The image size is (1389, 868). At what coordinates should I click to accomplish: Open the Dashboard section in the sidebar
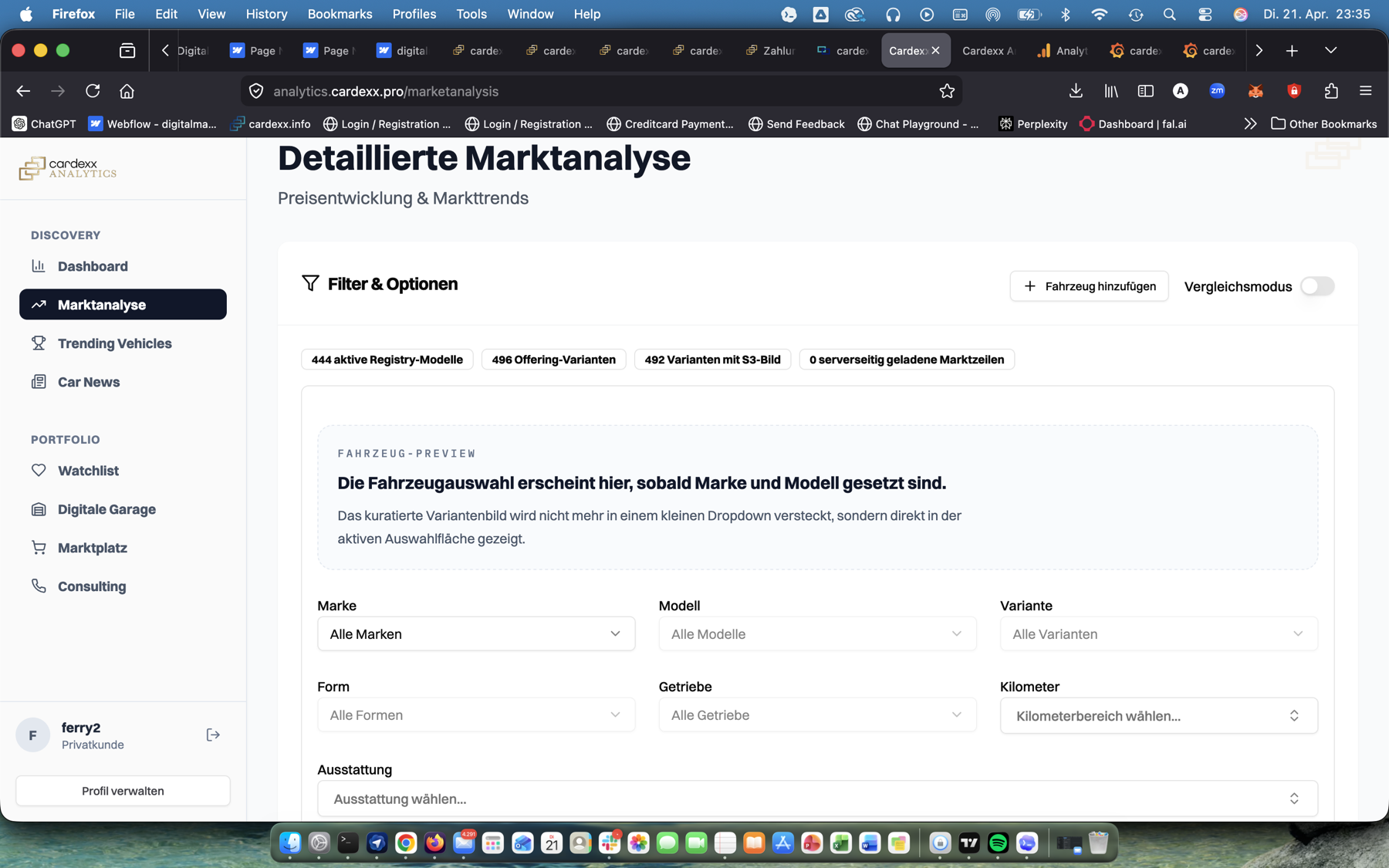coord(92,266)
